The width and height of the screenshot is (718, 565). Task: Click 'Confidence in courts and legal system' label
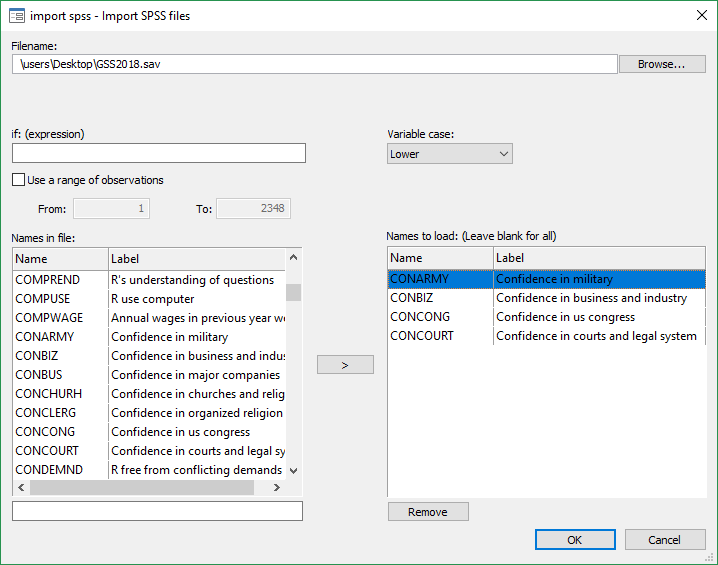tap(596, 336)
